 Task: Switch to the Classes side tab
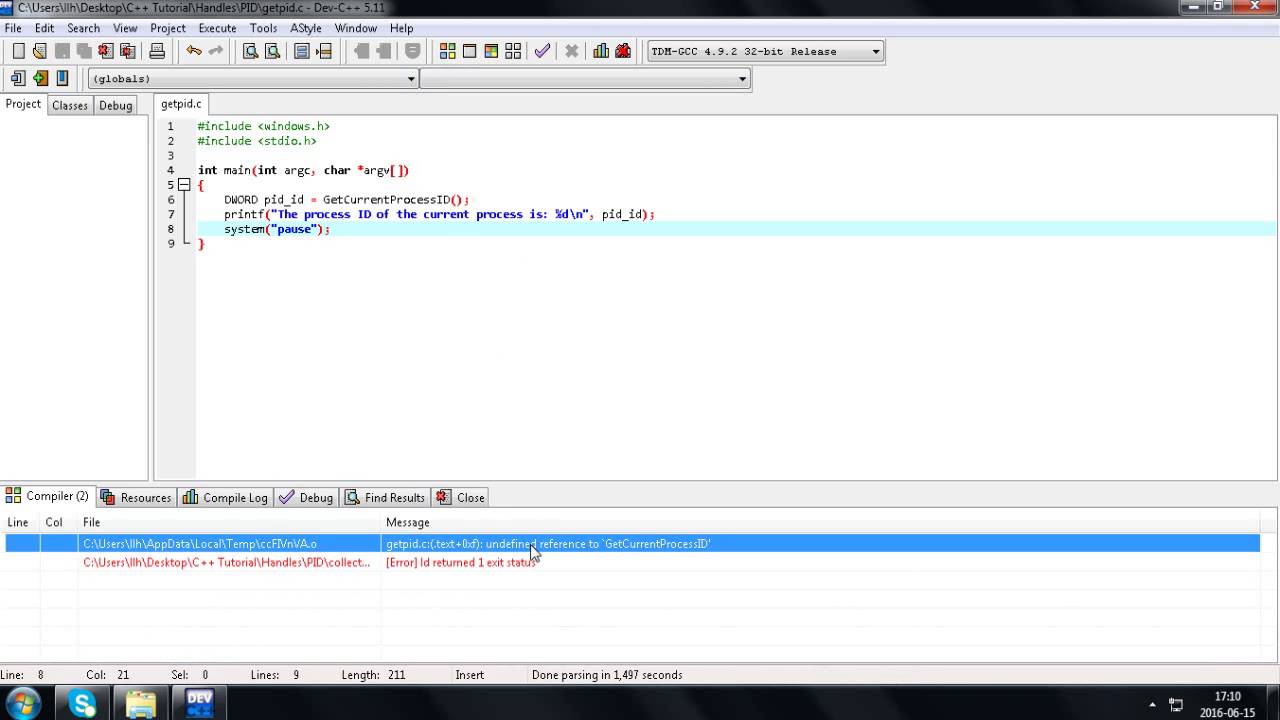click(70, 105)
